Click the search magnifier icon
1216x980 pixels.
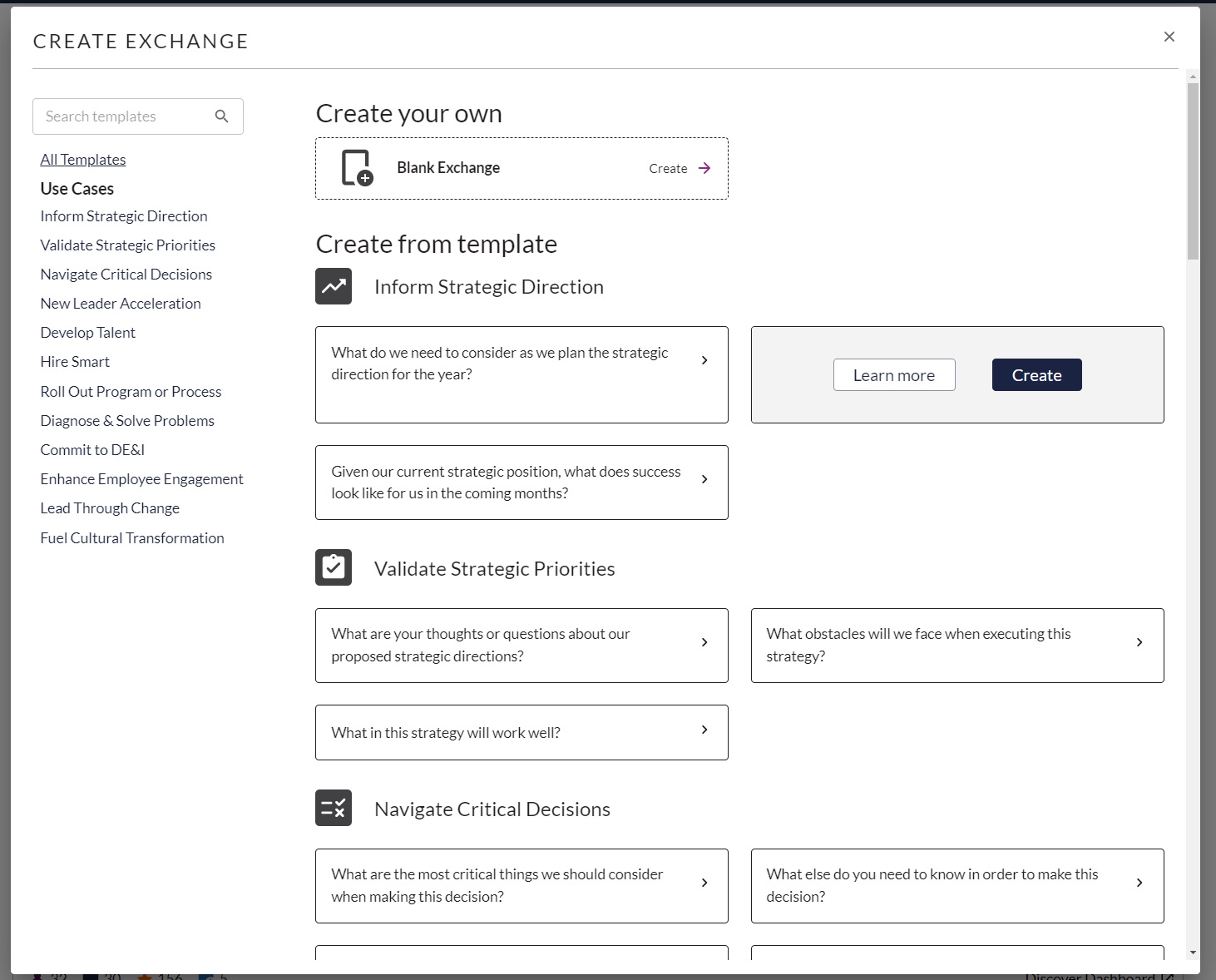pos(221,116)
